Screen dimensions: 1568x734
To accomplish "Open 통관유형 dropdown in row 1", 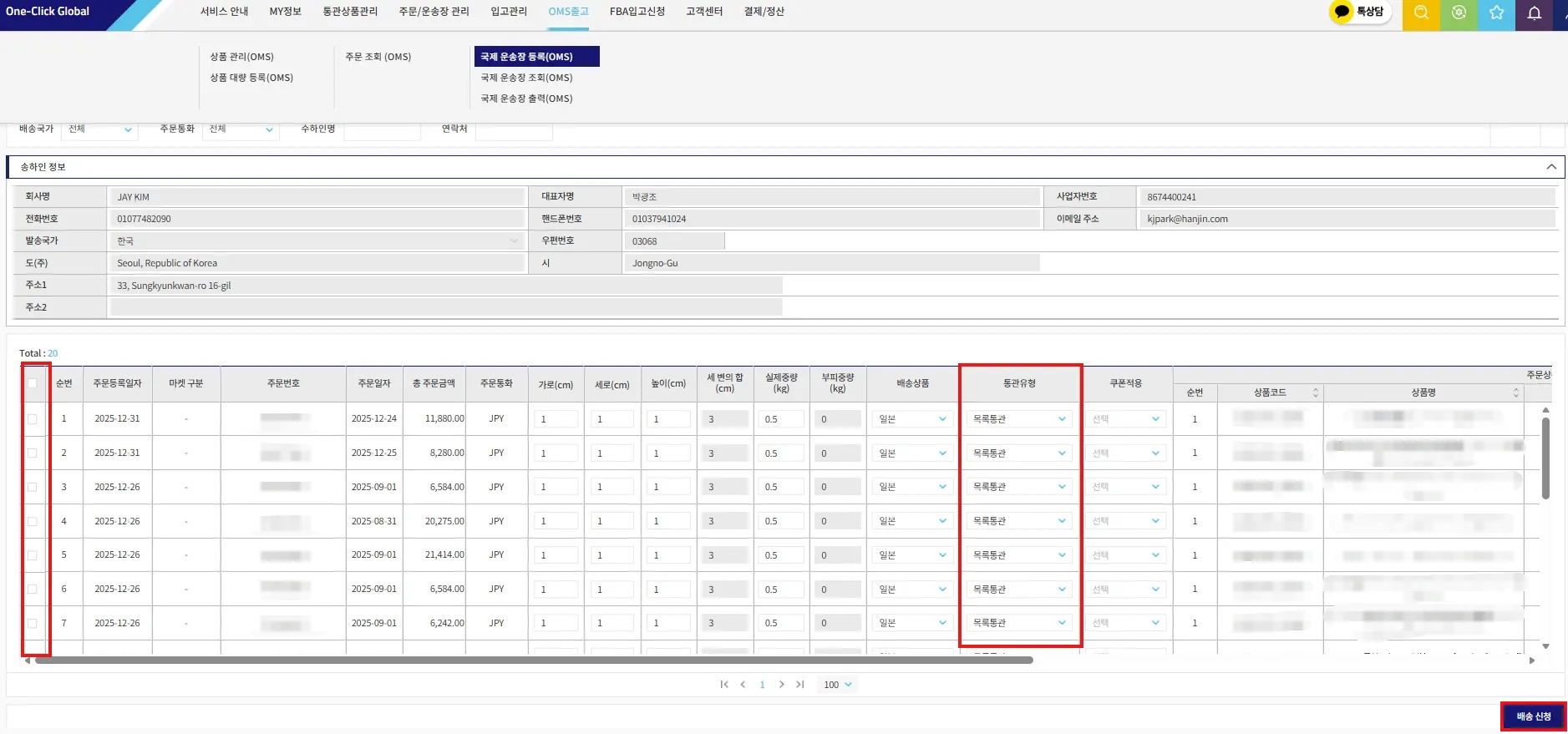I will tap(1019, 419).
